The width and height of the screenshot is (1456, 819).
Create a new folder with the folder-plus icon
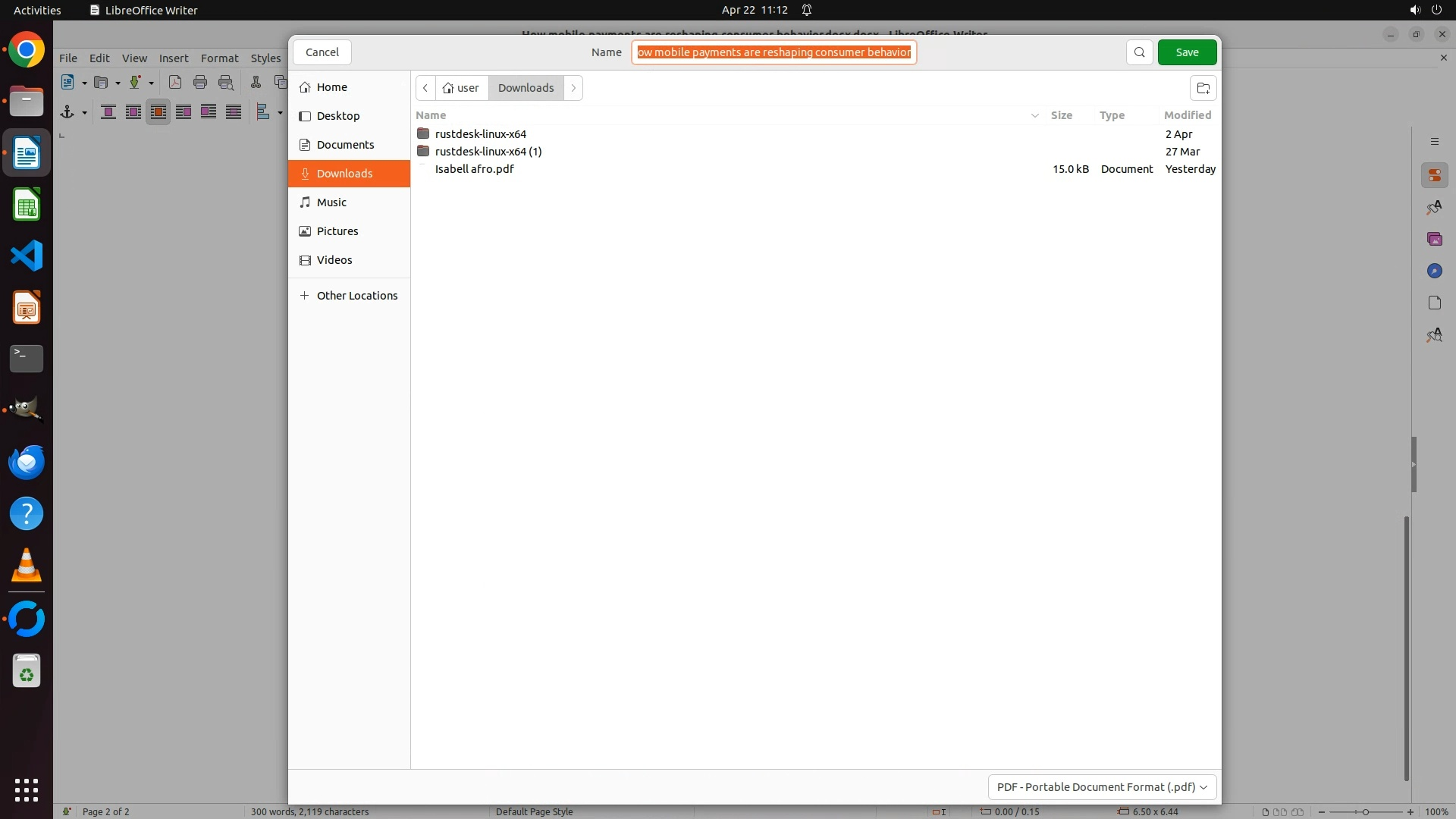pos(1203,88)
